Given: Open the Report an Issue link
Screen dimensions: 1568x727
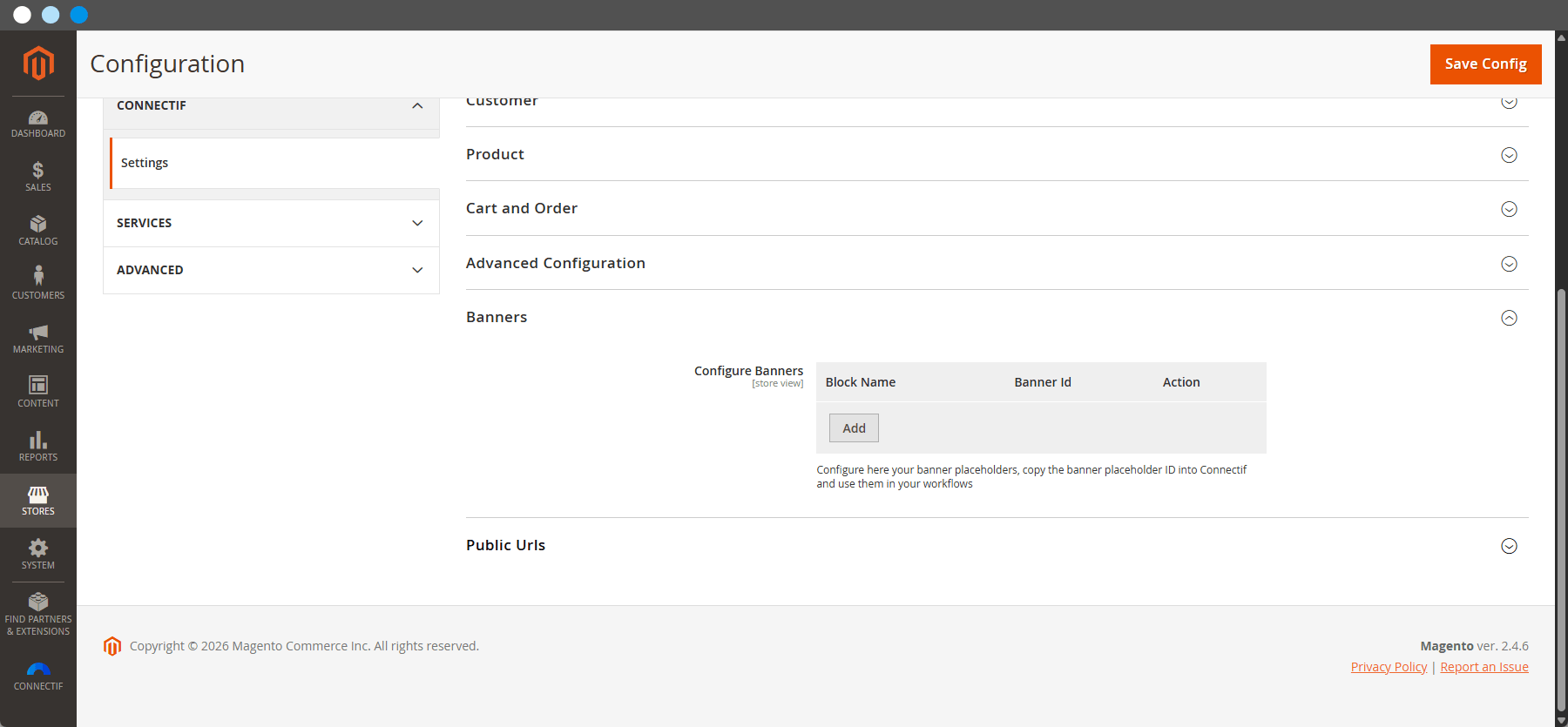Looking at the screenshot, I should tap(1484, 667).
